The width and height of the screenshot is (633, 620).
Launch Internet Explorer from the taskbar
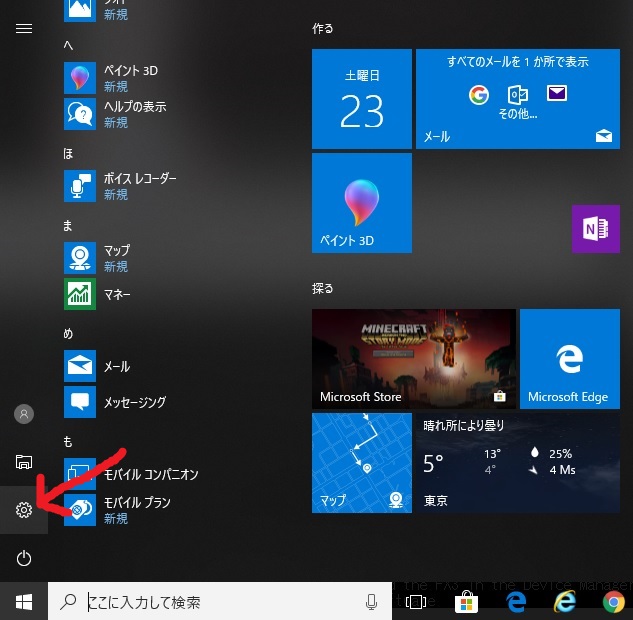click(564, 602)
